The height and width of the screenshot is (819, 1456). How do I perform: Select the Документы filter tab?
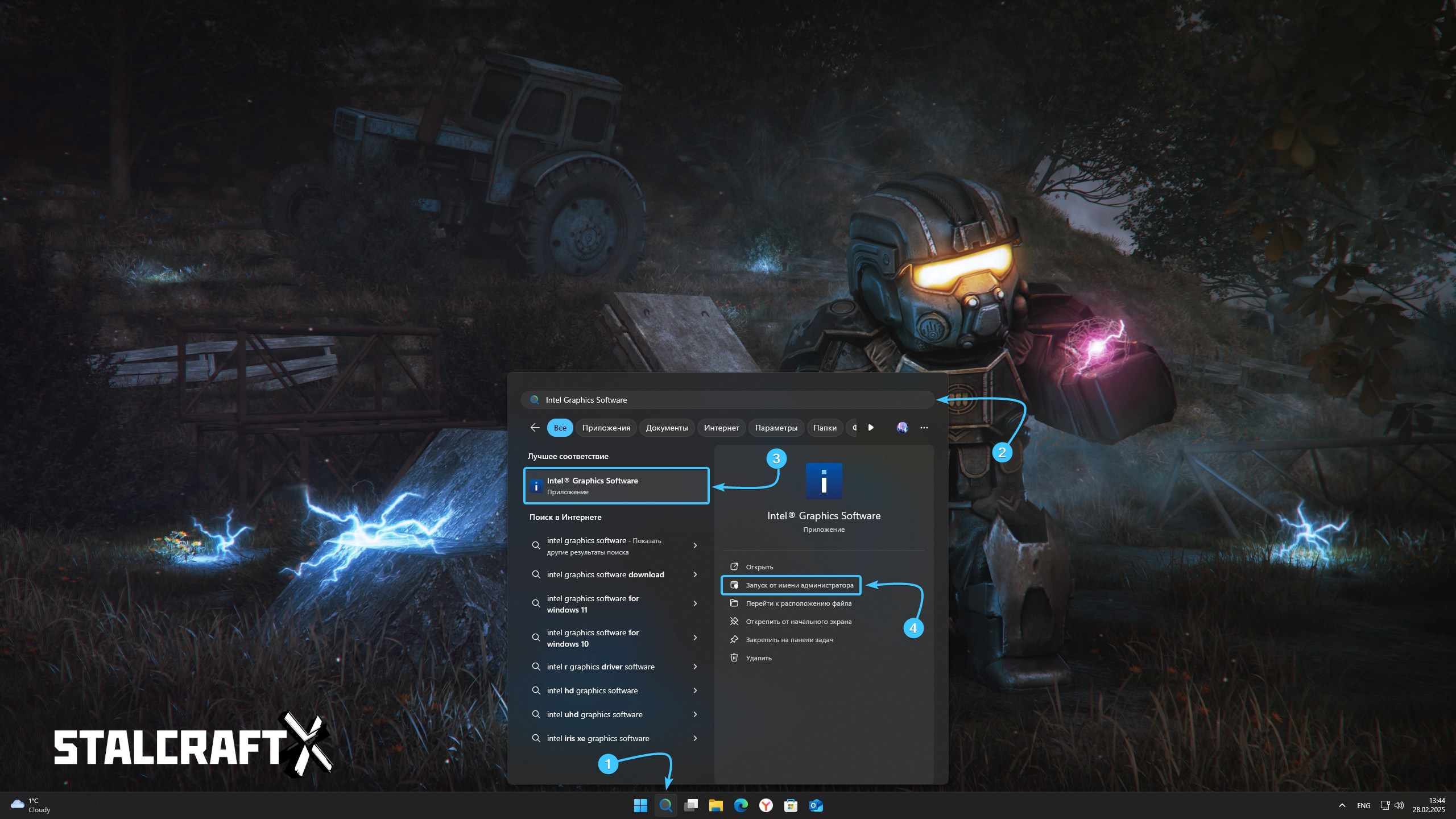tap(667, 428)
